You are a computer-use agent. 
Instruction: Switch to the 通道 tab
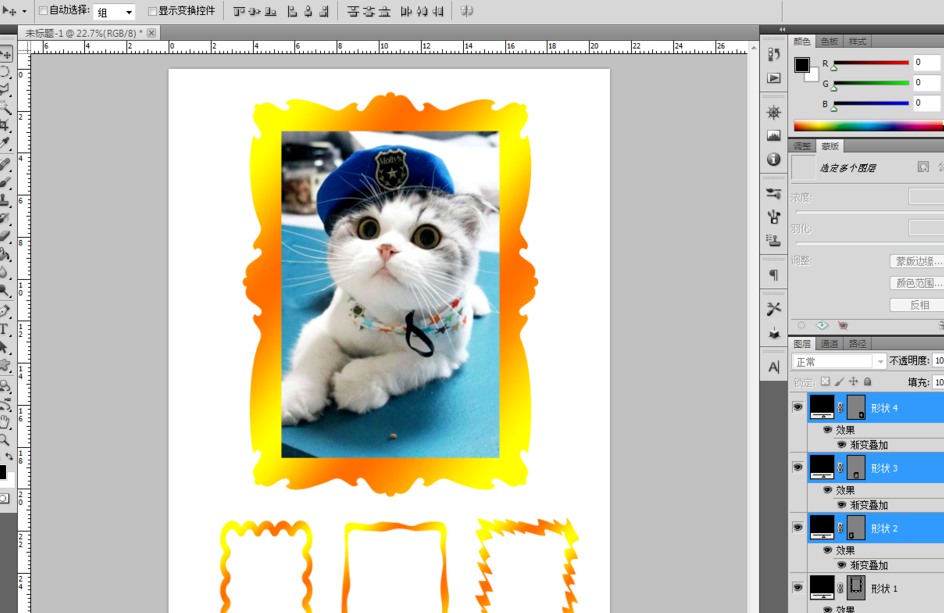click(830, 344)
